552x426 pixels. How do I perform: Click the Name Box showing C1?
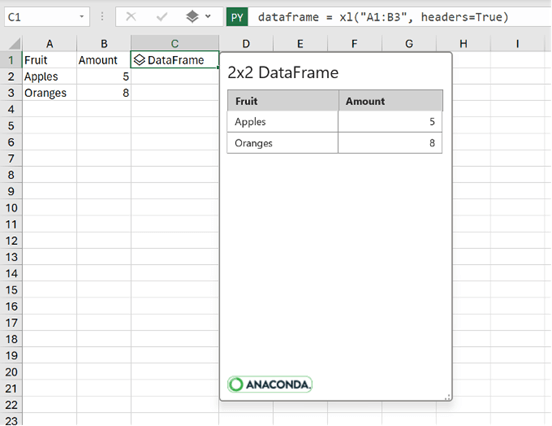[x=47, y=17]
